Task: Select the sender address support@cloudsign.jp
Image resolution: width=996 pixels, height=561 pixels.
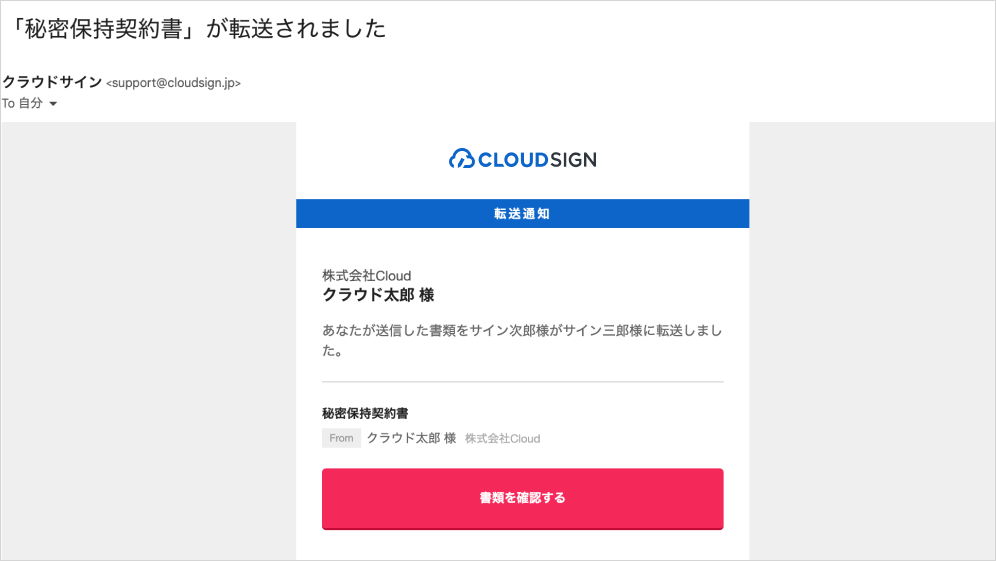Action: tap(173, 83)
